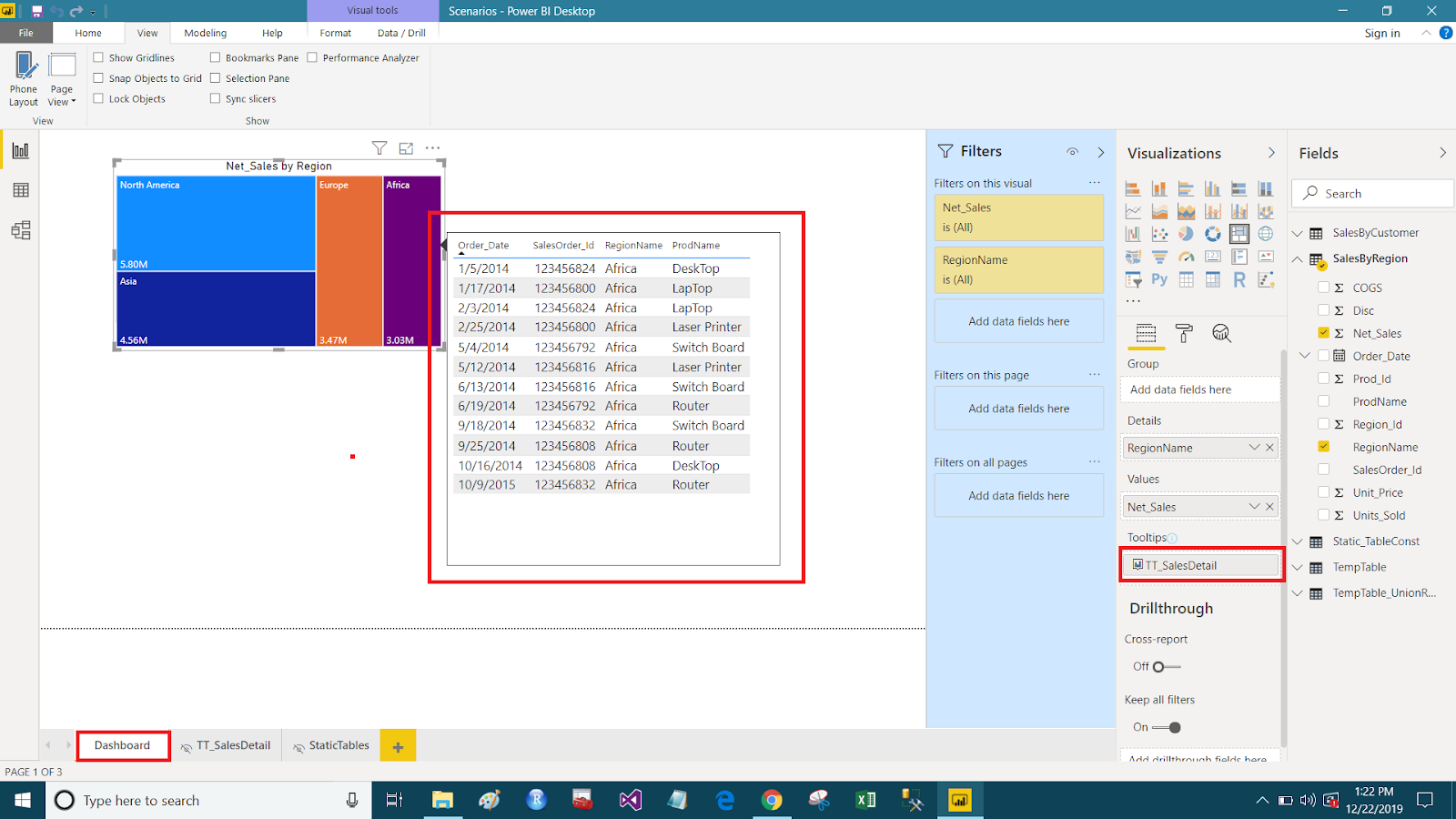The image size is (1456, 819).
Task: Collapse the SalesByRegion table in Fields
Action: pos(1297,258)
